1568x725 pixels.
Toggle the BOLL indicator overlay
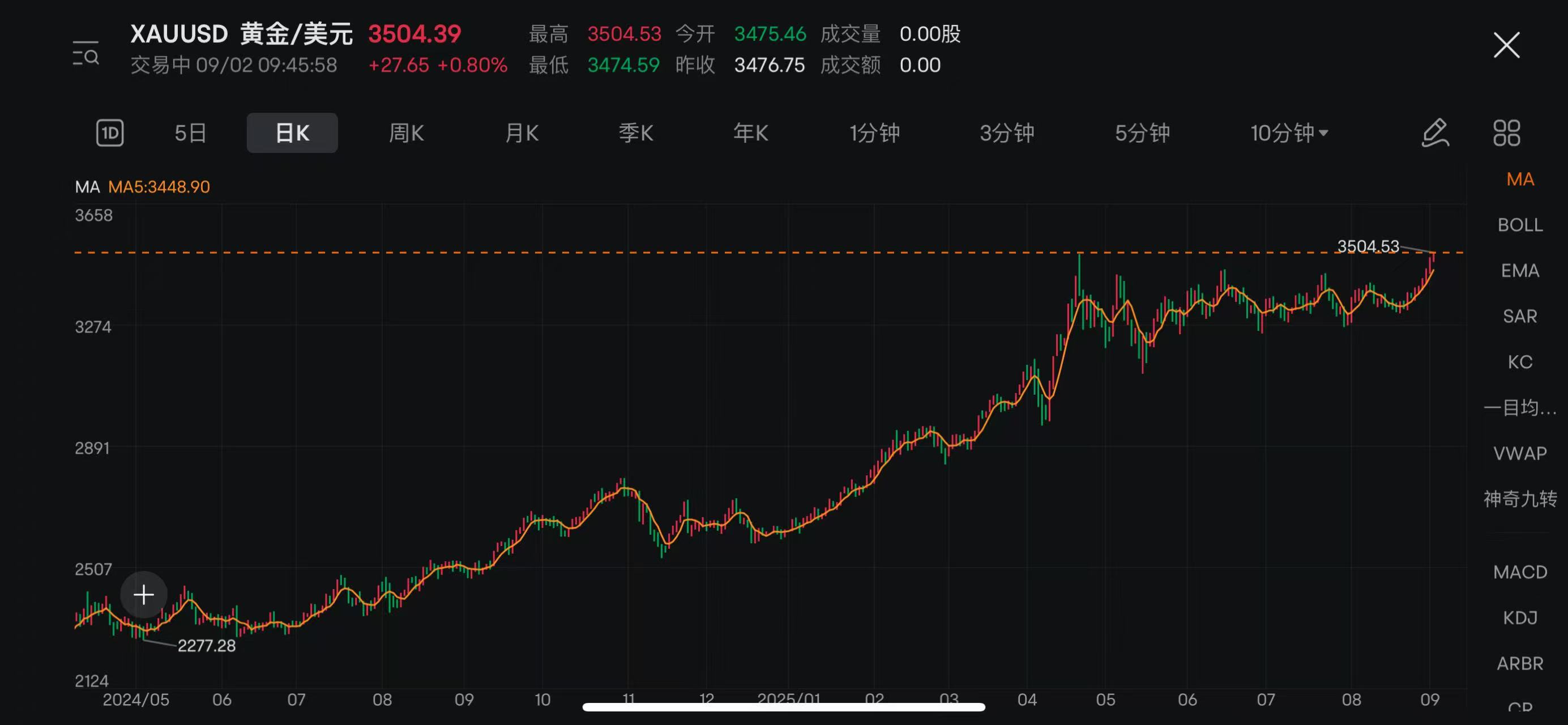click(x=1520, y=225)
